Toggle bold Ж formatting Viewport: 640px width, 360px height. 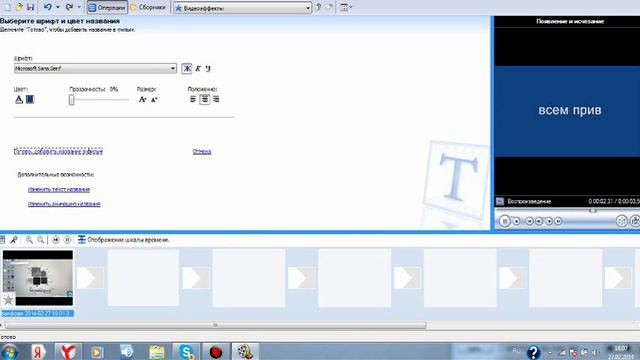tap(187, 69)
